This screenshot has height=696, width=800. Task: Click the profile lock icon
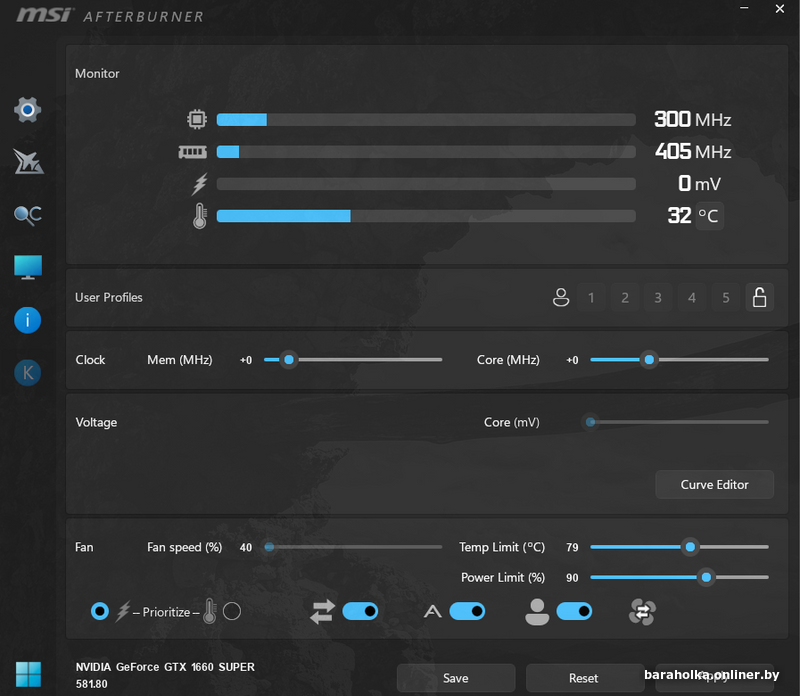[760, 297]
